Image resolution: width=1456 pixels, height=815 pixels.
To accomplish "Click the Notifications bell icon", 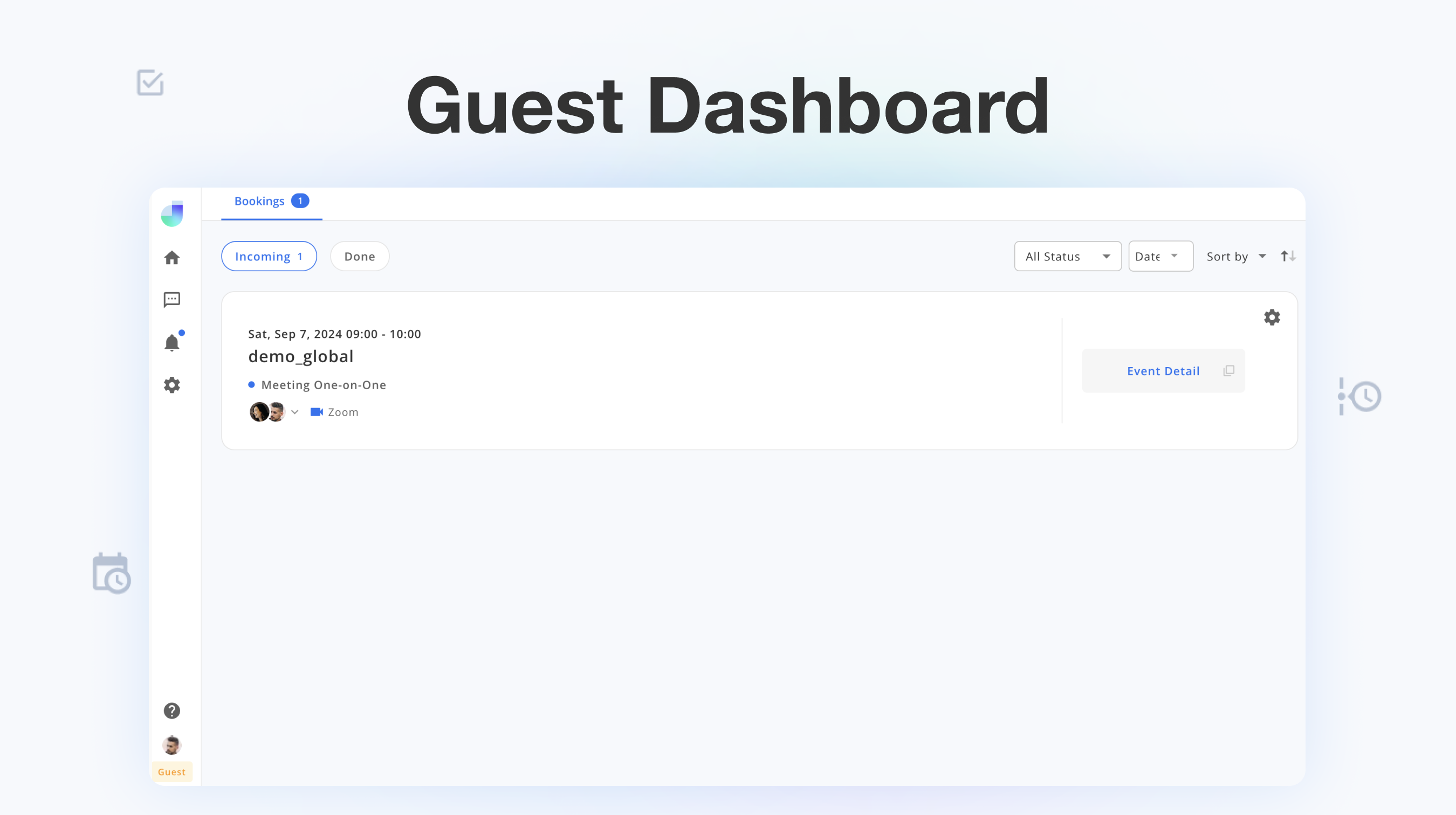I will [x=172, y=342].
